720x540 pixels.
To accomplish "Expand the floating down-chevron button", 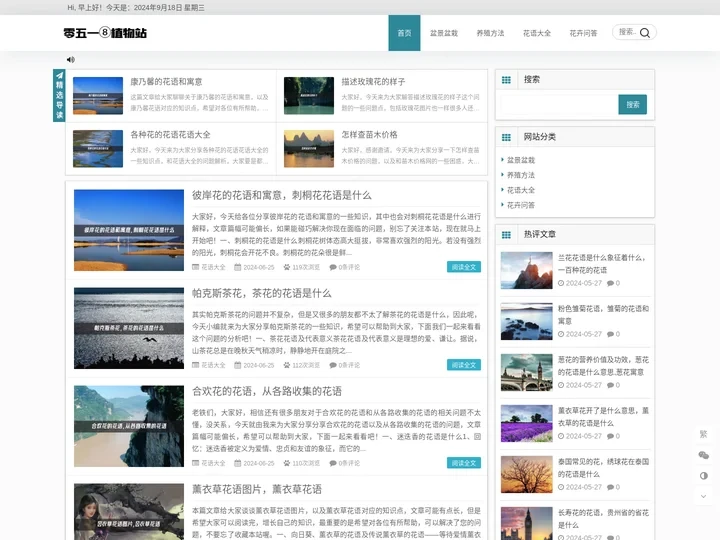I will coord(703,496).
